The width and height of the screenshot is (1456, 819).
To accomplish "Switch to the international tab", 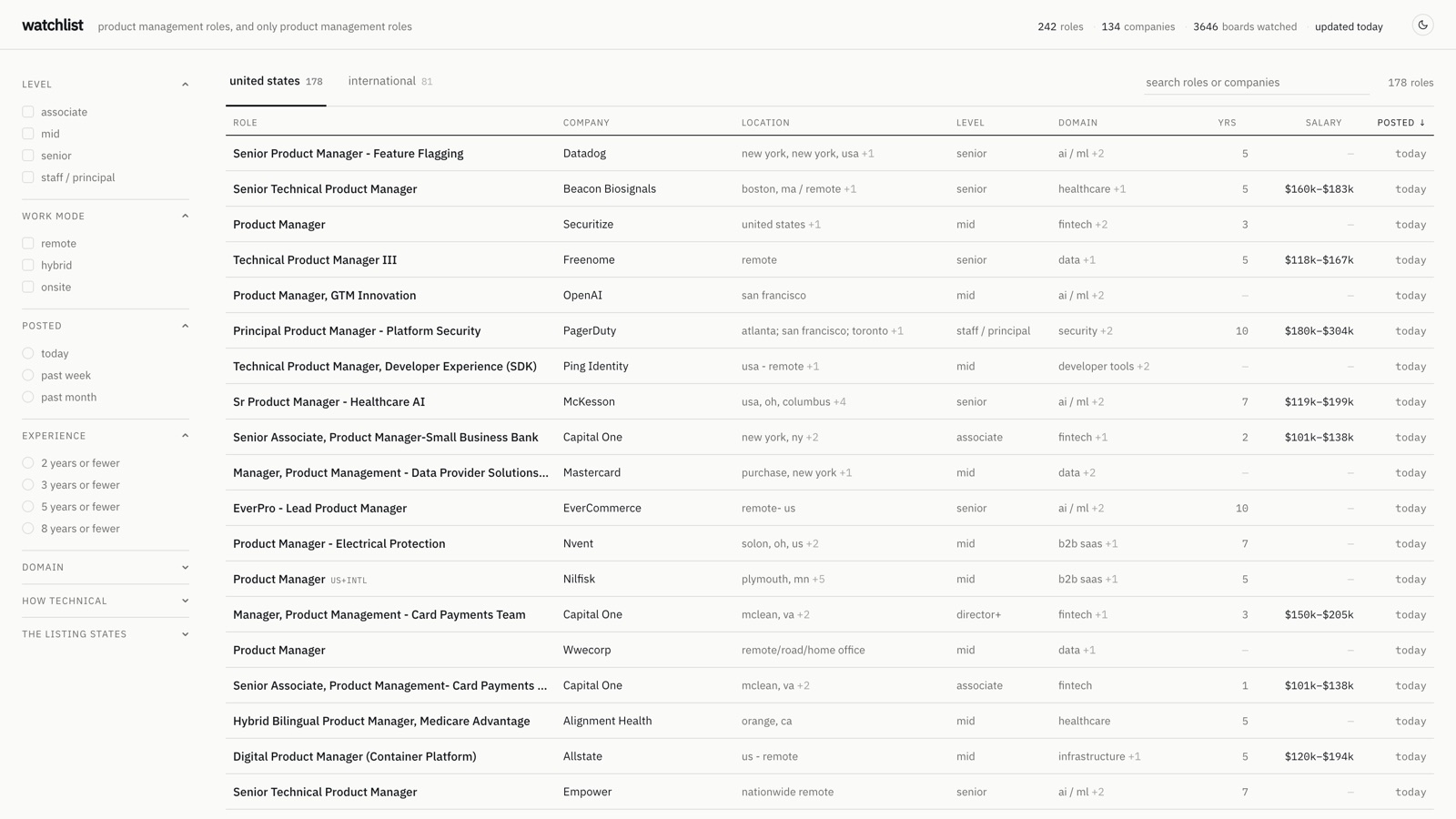I will click(x=389, y=81).
